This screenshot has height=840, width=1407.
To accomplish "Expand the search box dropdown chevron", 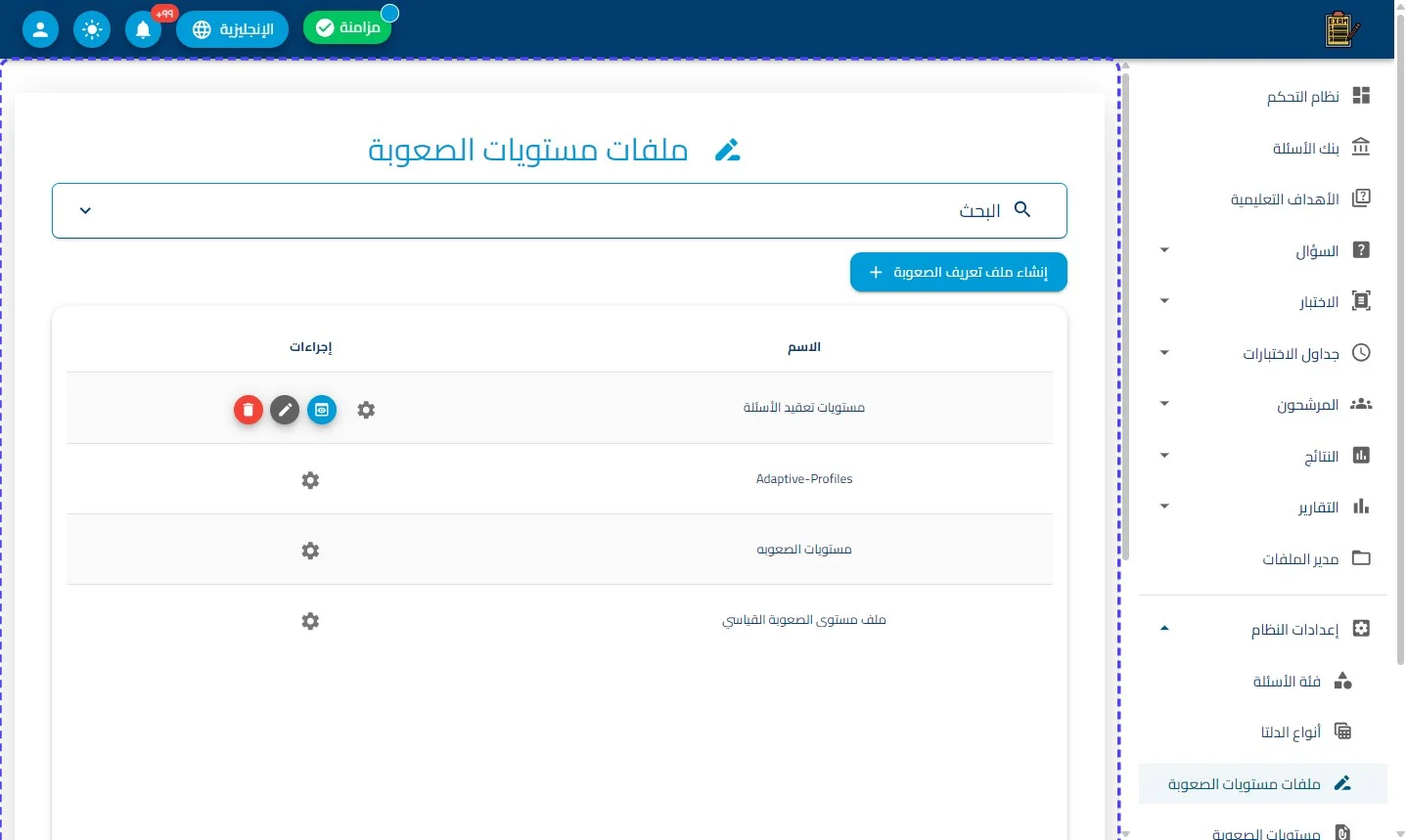I will pos(85,210).
